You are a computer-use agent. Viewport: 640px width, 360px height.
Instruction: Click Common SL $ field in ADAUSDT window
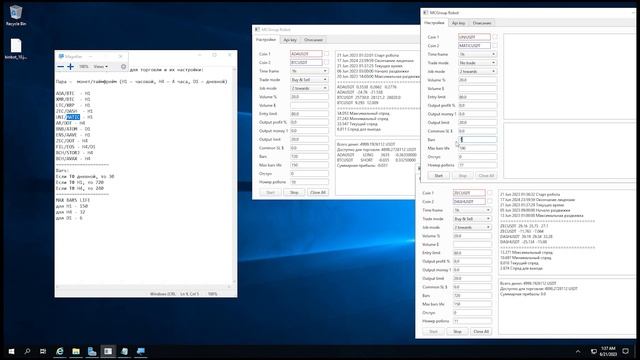(x=309, y=148)
